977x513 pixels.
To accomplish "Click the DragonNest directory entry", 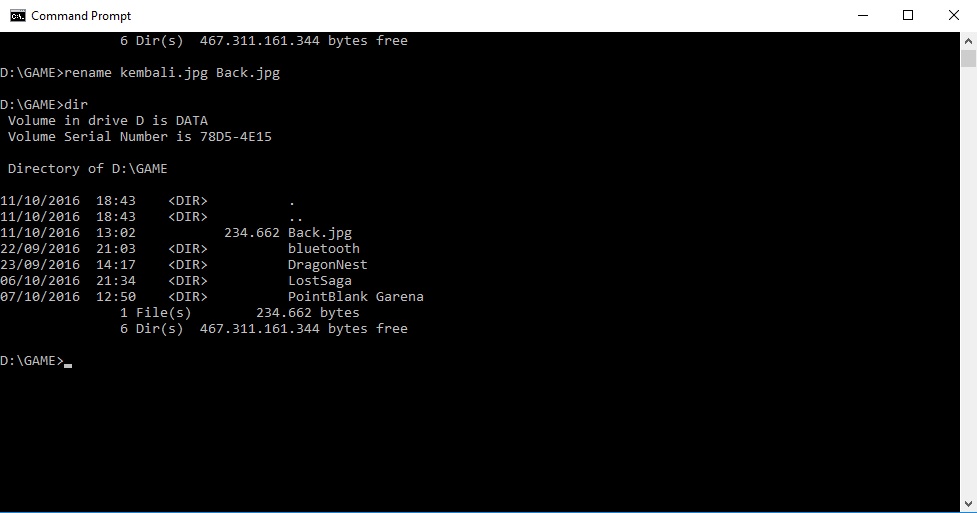I will coord(328,265).
